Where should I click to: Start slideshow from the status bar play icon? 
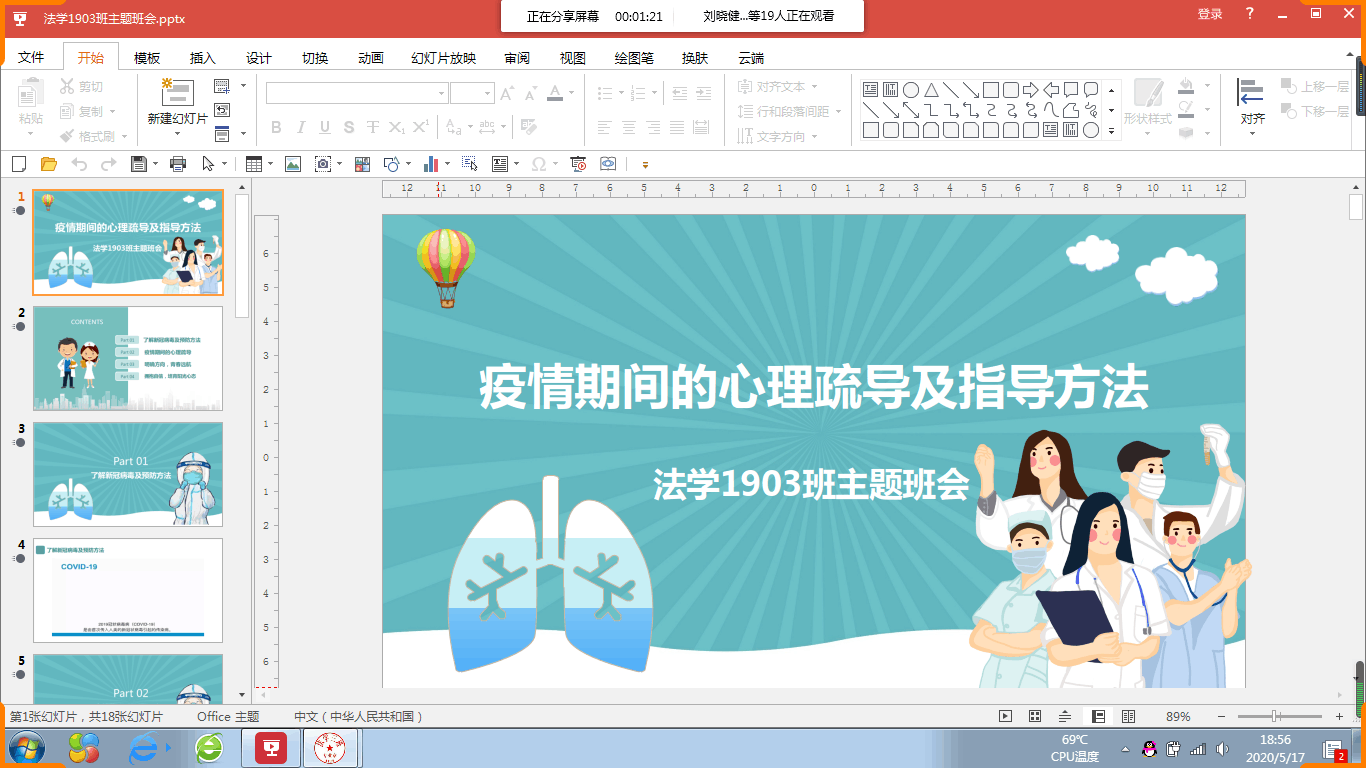[x=1006, y=716]
